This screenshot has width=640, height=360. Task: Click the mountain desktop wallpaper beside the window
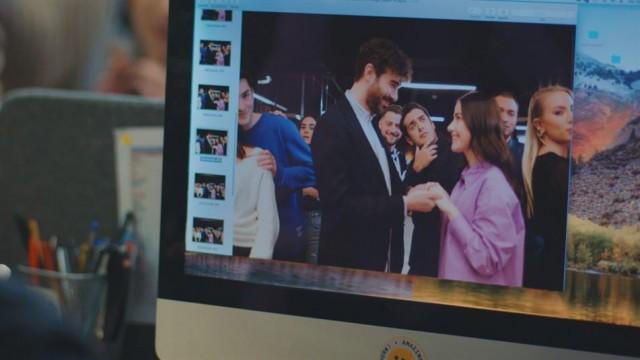(605, 171)
